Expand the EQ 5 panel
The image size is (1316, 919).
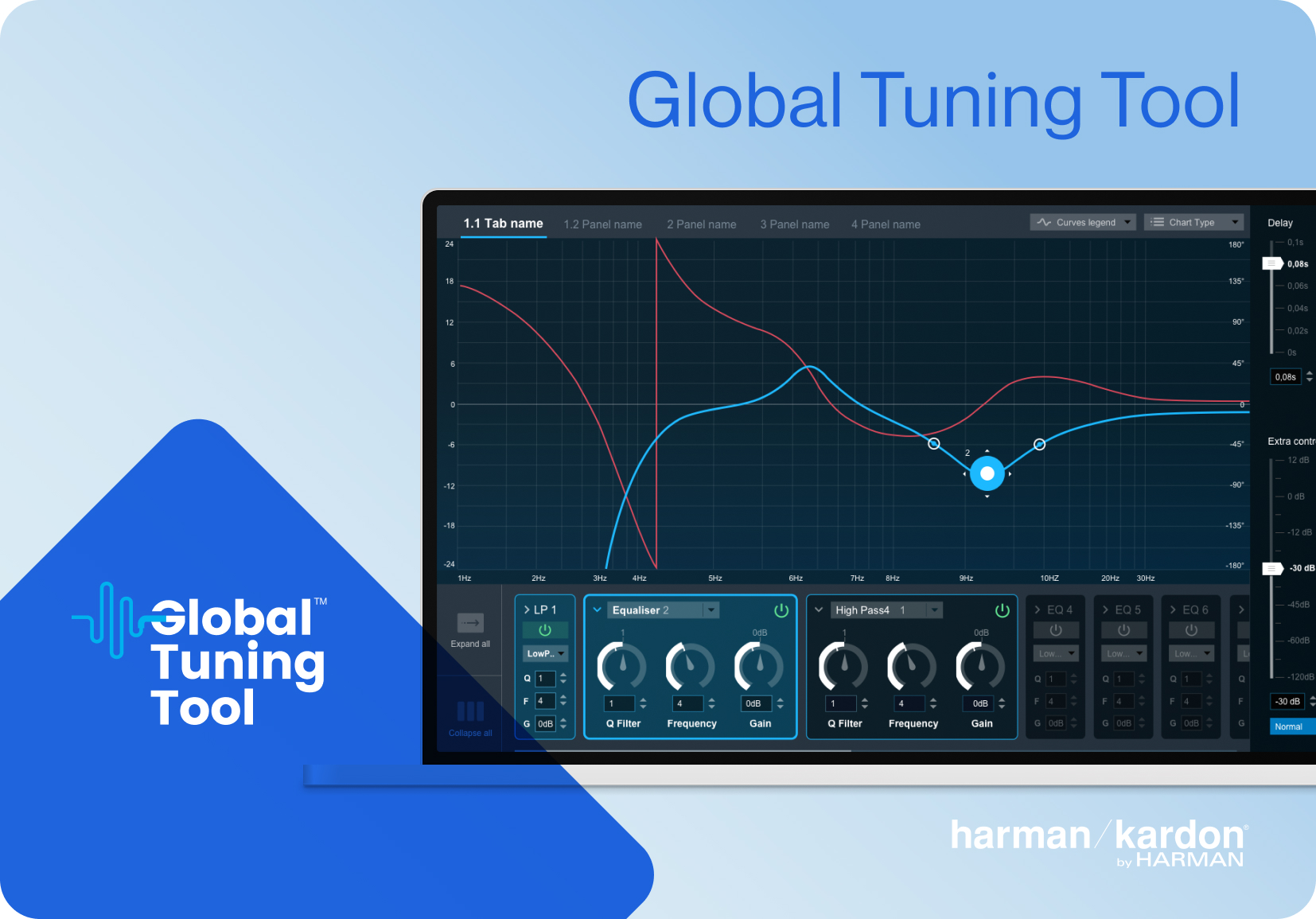(x=1105, y=609)
